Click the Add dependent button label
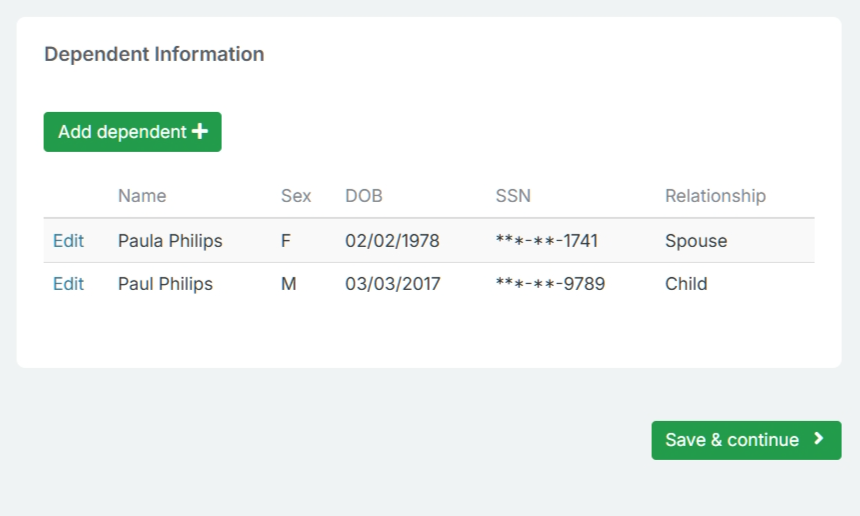Image resolution: width=860 pixels, height=516 pixels. [x=122, y=132]
